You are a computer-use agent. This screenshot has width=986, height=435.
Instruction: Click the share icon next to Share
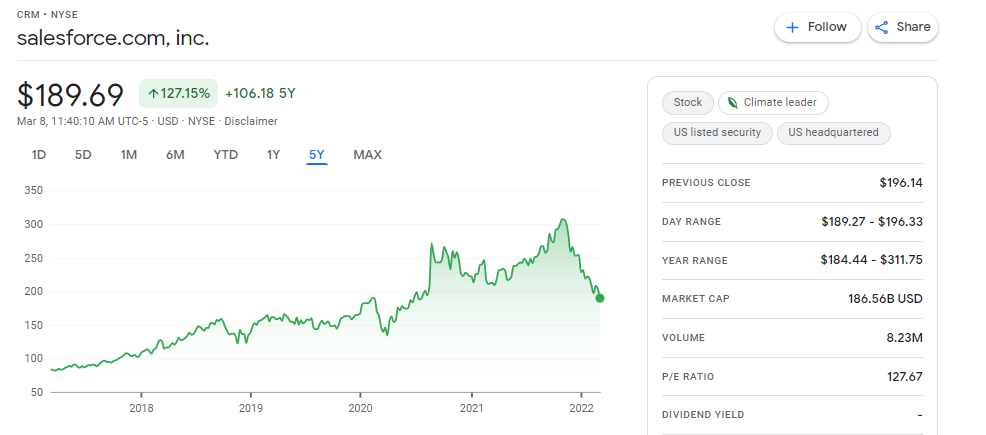(x=882, y=28)
